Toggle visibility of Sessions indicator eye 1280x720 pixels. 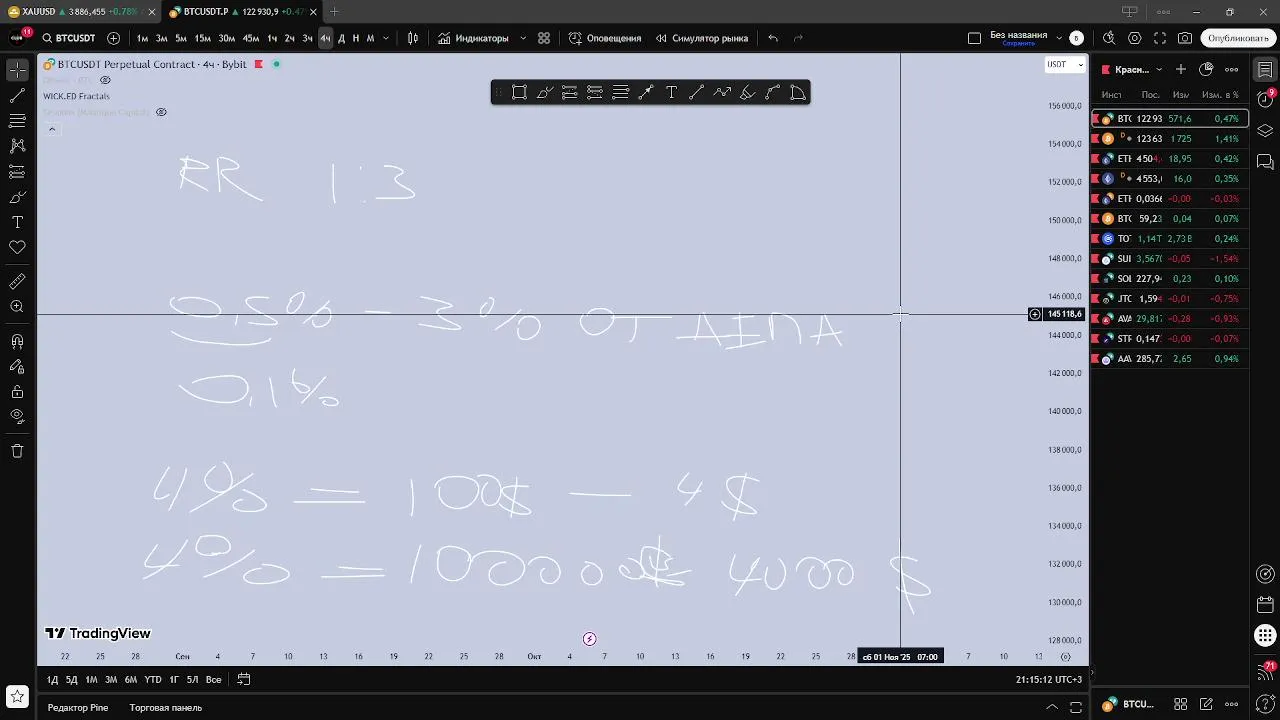pyautogui.click(x=161, y=112)
